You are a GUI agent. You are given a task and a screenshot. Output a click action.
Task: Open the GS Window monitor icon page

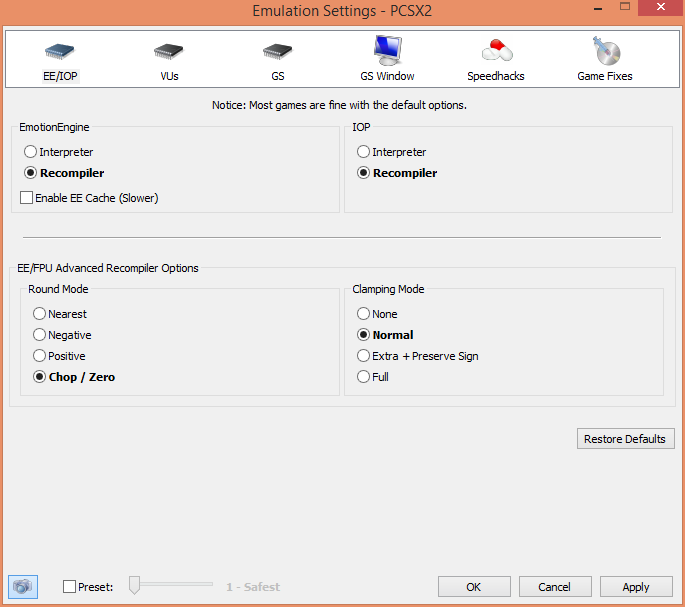pyautogui.click(x=387, y=50)
